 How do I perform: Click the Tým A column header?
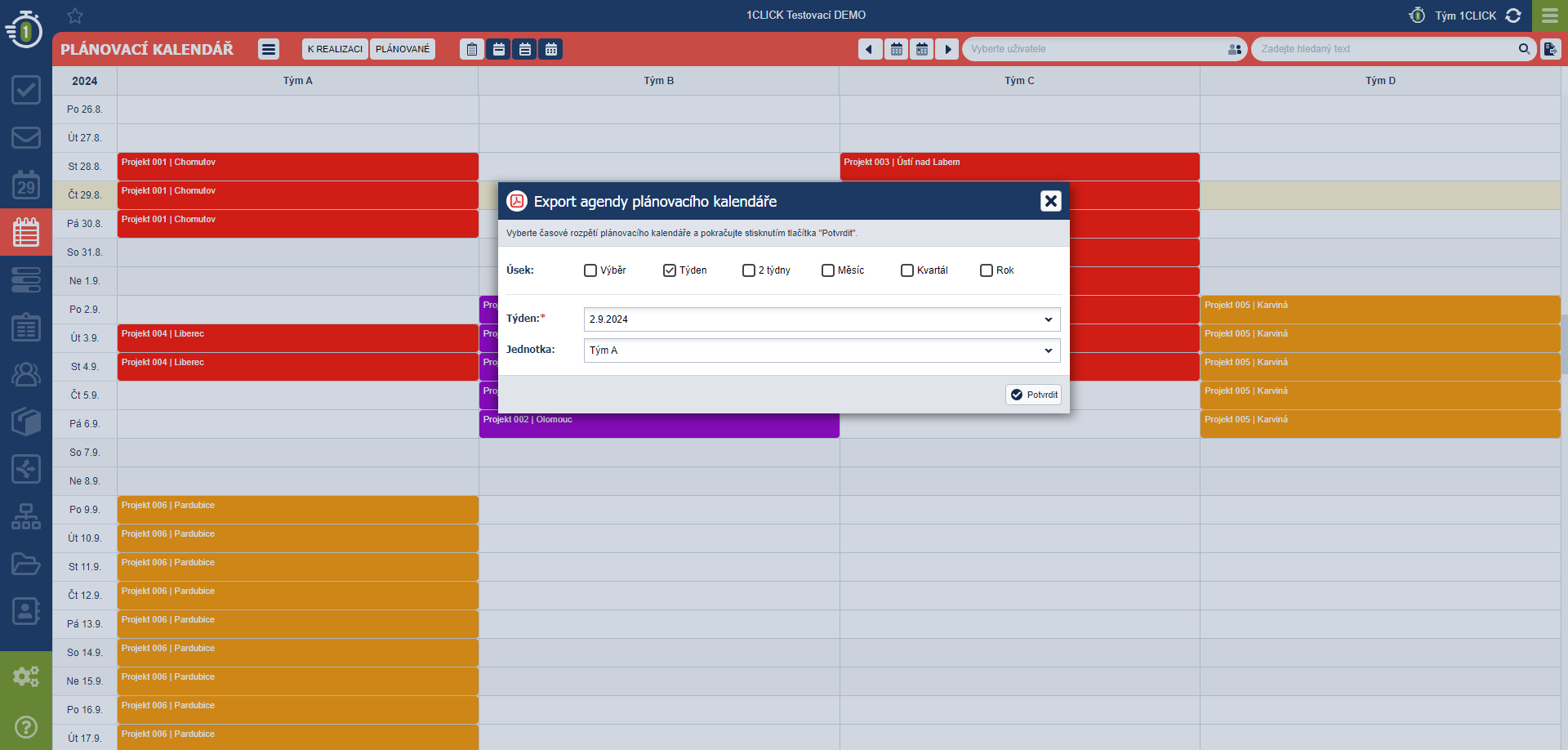(298, 81)
